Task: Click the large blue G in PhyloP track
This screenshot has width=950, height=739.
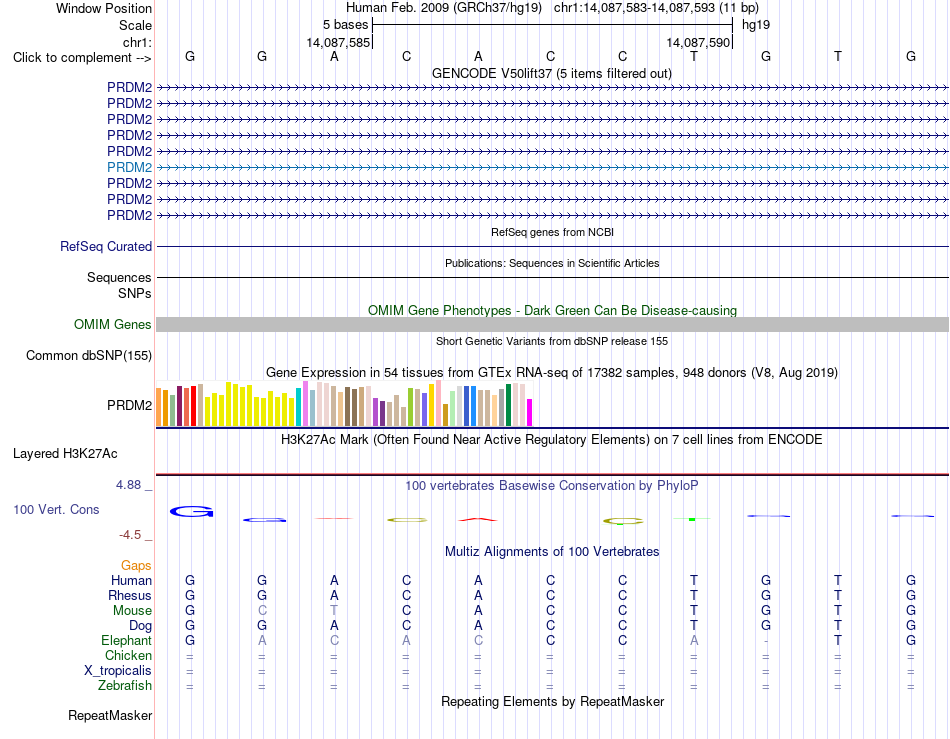Action: click(191, 512)
